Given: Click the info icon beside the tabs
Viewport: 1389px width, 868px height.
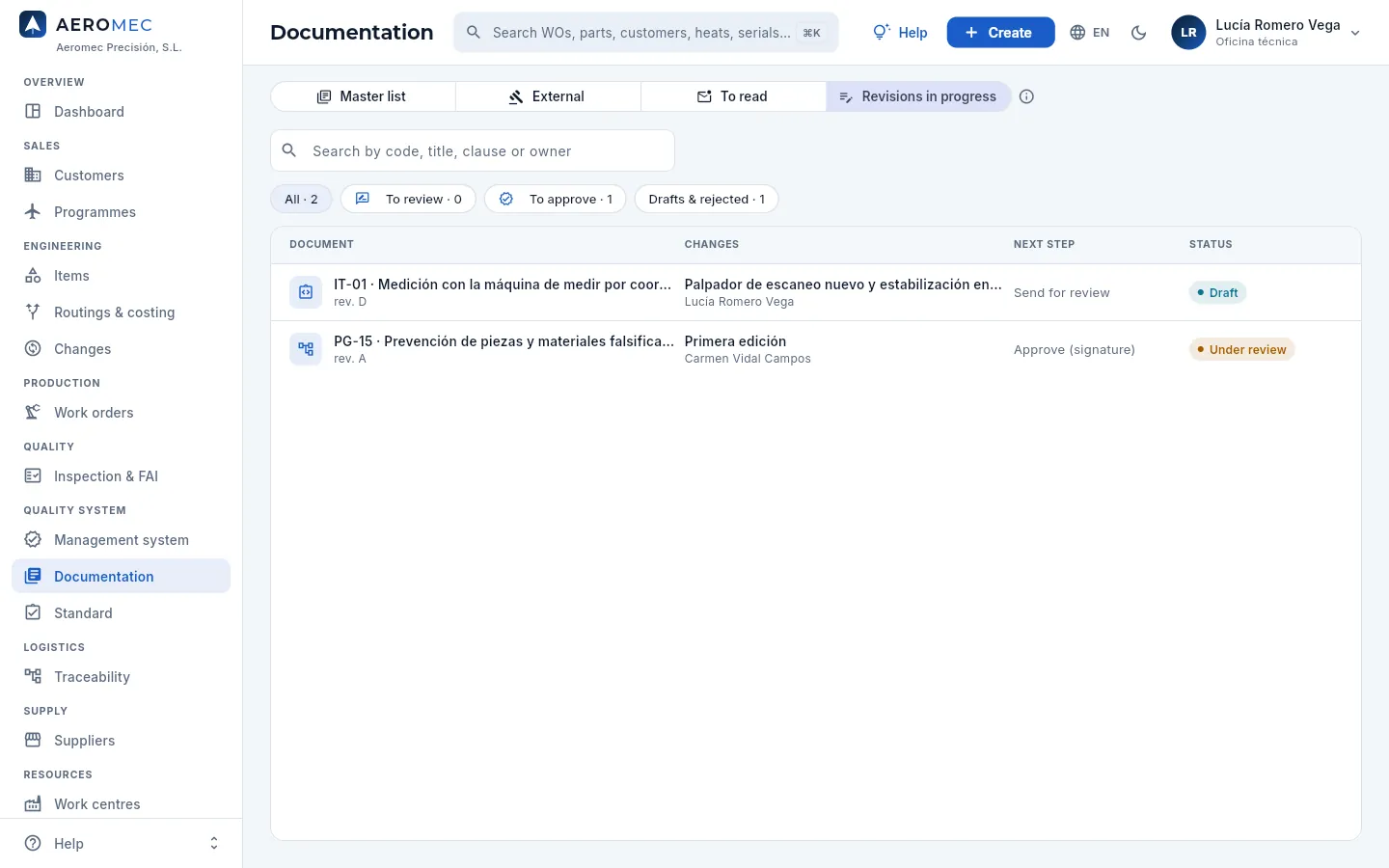Looking at the screenshot, I should point(1026,96).
